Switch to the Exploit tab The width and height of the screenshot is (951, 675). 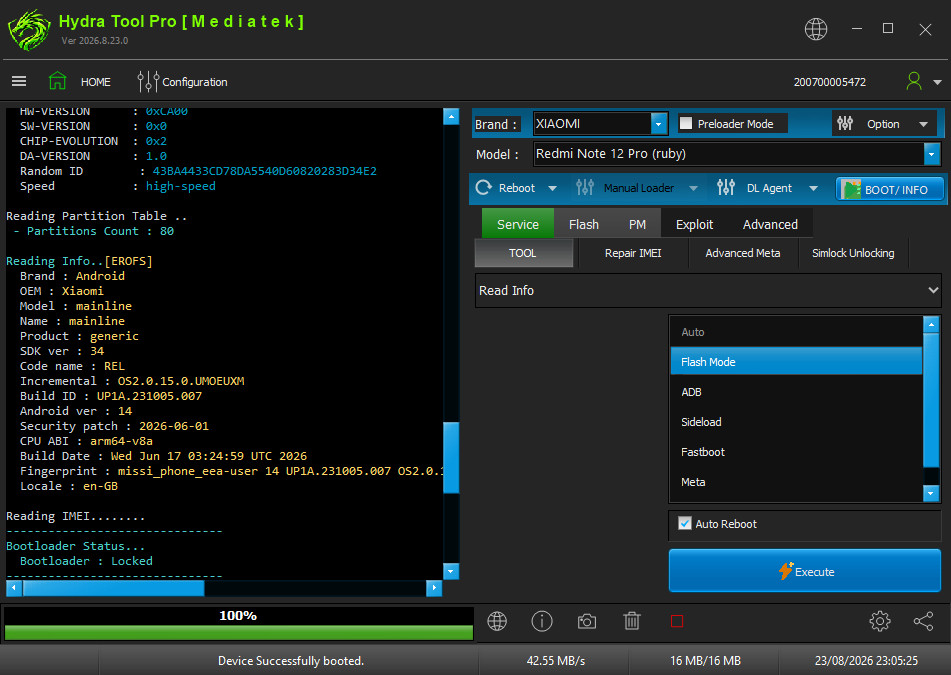pyautogui.click(x=694, y=224)
